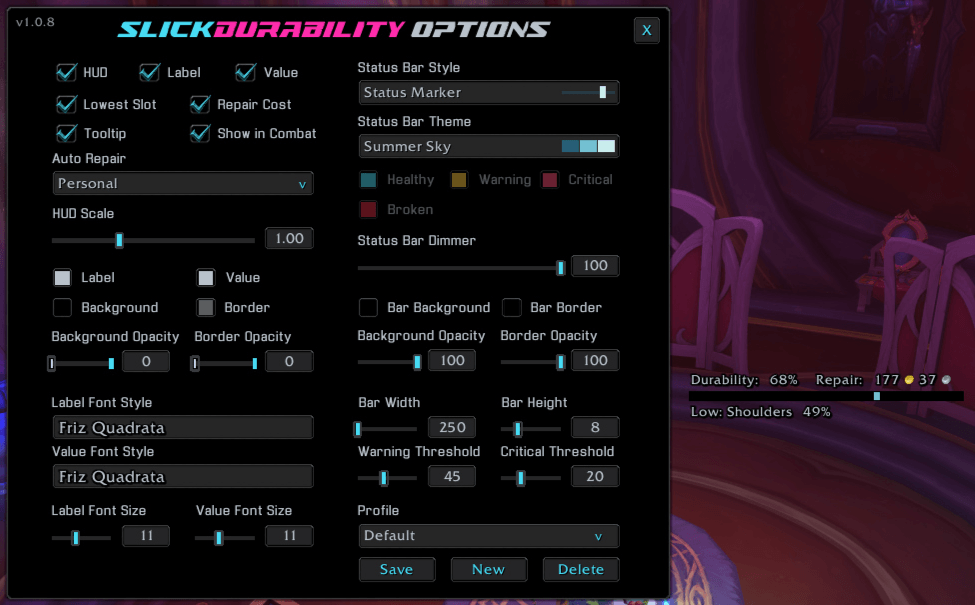Adjust the Warning Threshold slider
Viewport: 975px width, 605px height.
point(387,478)
